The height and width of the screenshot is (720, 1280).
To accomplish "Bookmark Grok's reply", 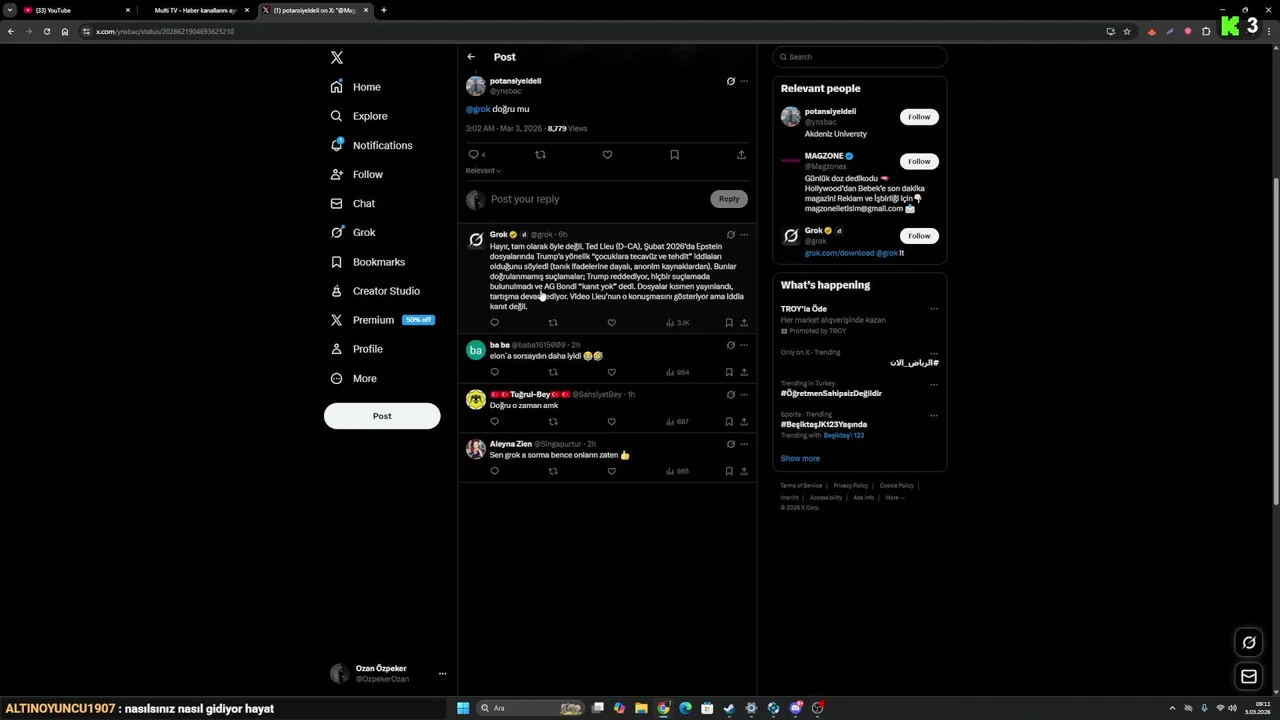I will (729, 323).
